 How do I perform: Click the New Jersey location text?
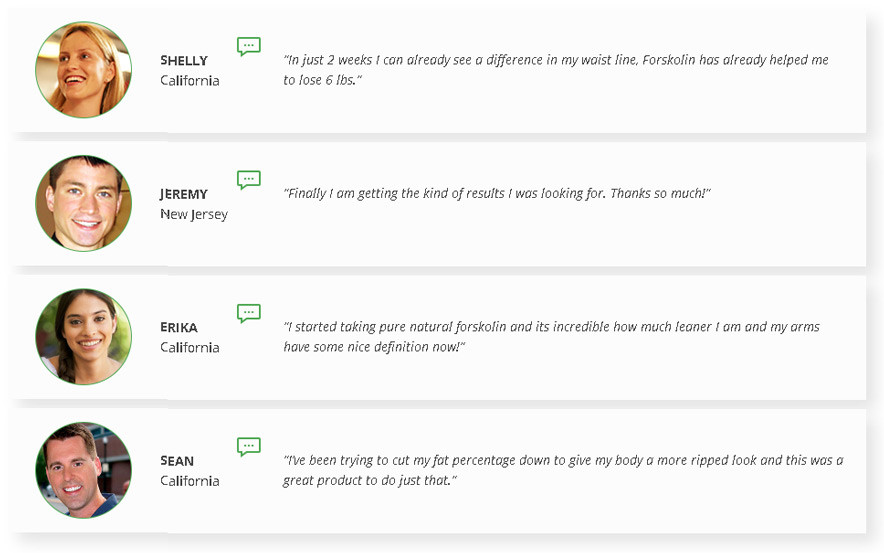click(194, 215)
